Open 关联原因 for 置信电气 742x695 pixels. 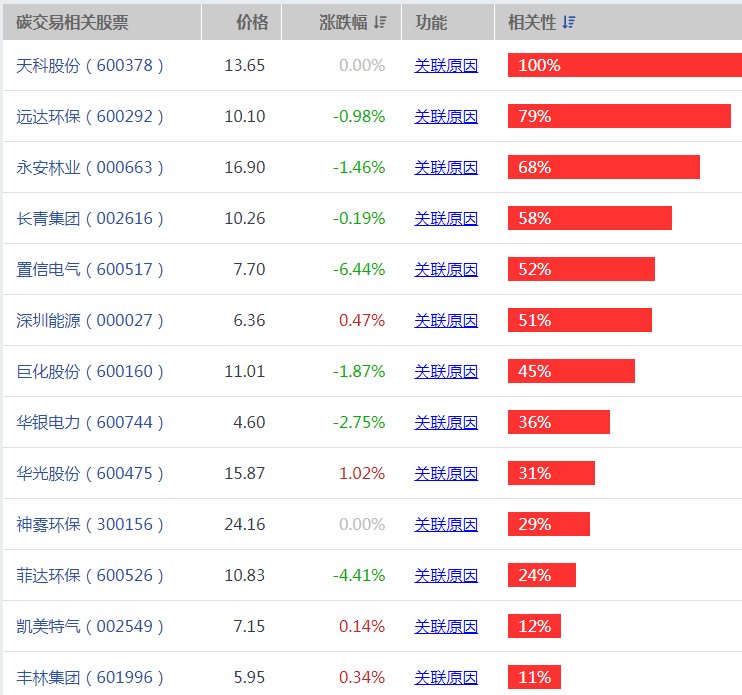tap(446, 270)
